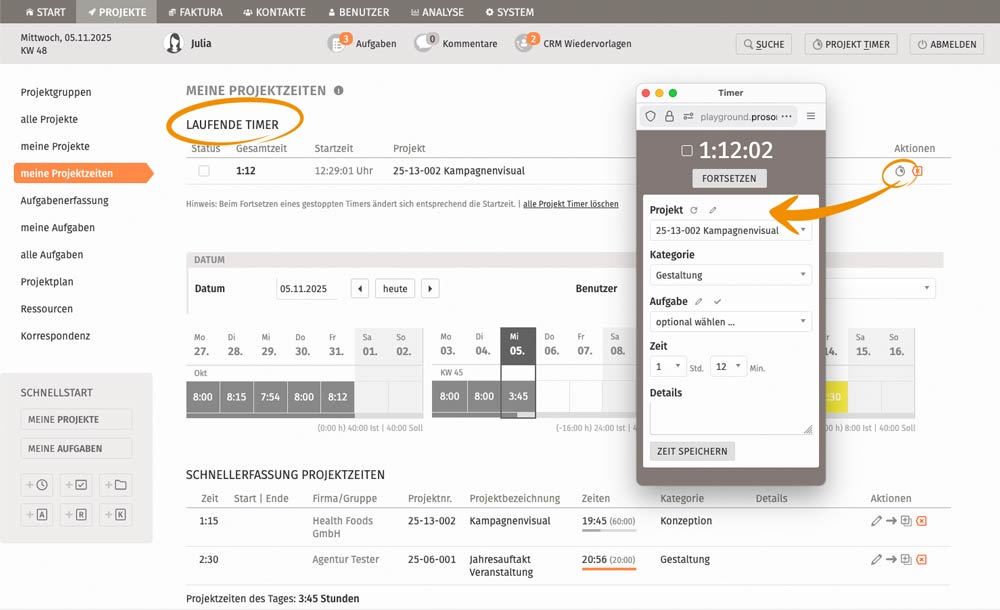Click into the Details text area

click(730, 418)
